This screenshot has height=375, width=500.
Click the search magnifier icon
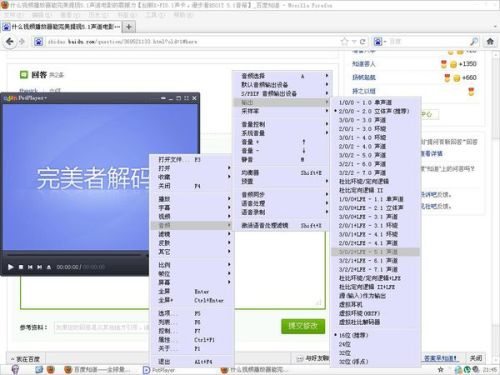coord(474,42)
